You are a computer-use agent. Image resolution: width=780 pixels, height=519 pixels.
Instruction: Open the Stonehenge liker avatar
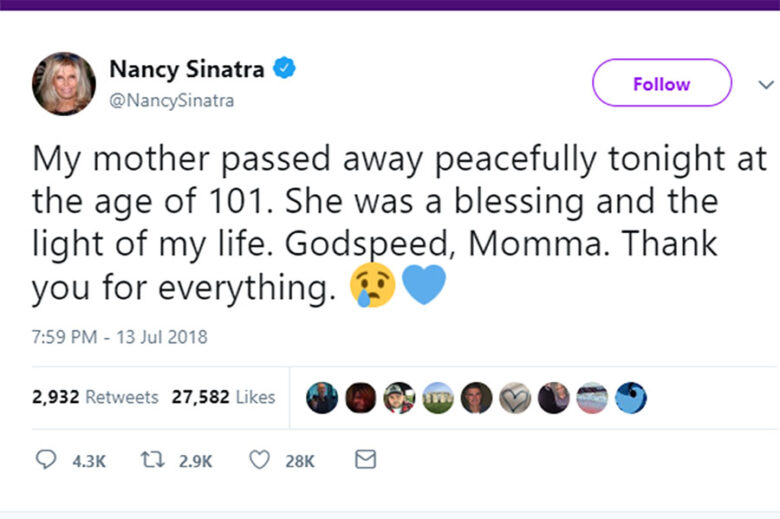[x=438, y=398]
